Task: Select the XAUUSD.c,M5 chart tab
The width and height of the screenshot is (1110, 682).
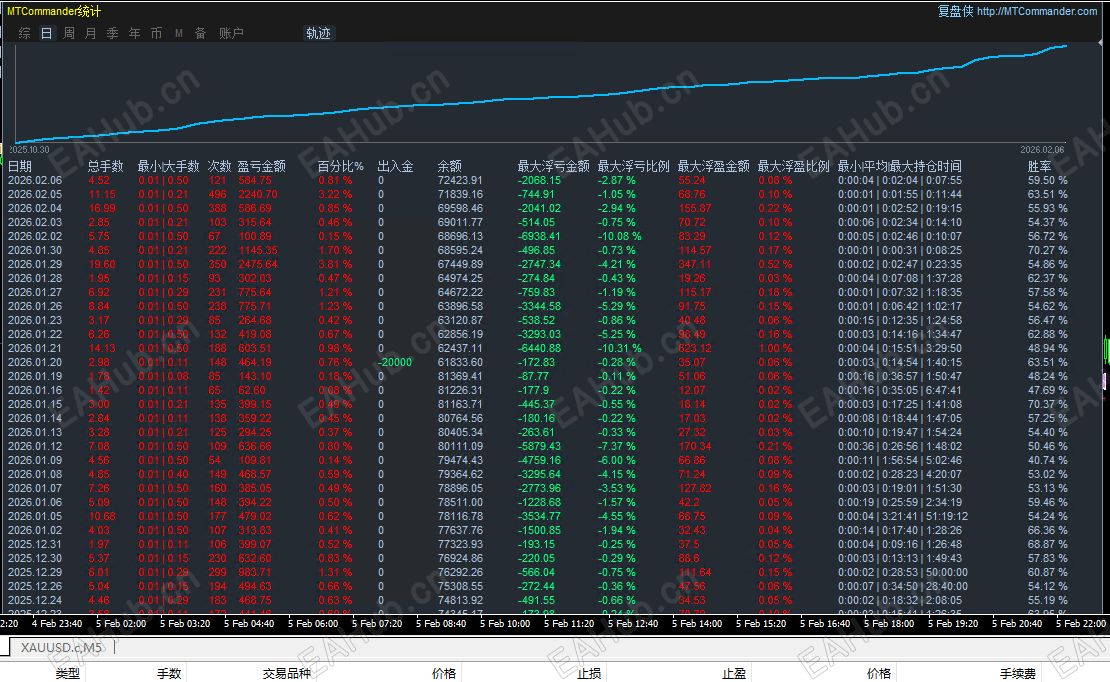Action: pyautogui.click(x=62, y=647)
